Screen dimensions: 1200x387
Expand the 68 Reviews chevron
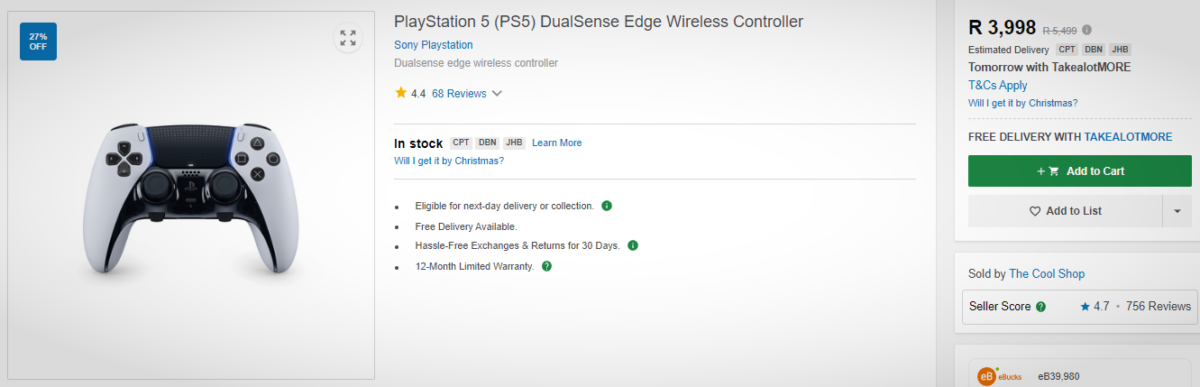497,94
